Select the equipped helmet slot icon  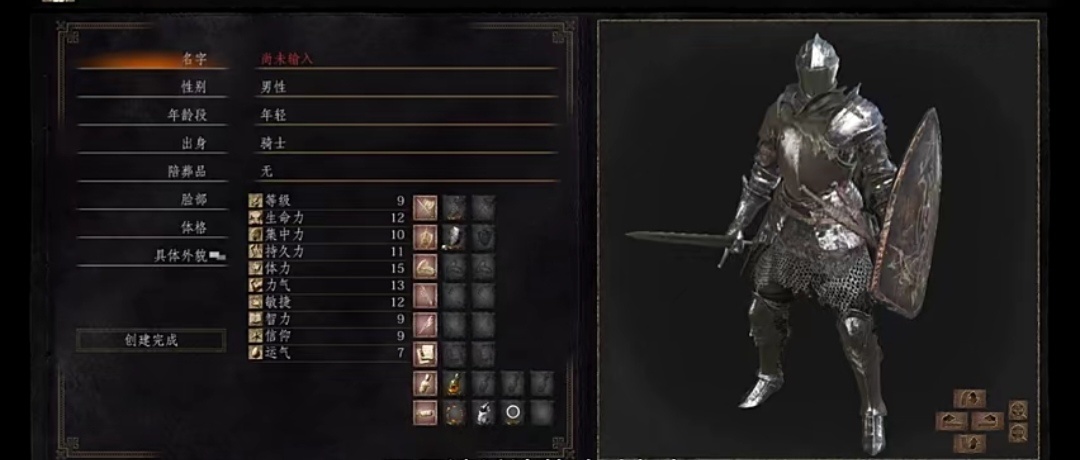click(x=454, y=237)
